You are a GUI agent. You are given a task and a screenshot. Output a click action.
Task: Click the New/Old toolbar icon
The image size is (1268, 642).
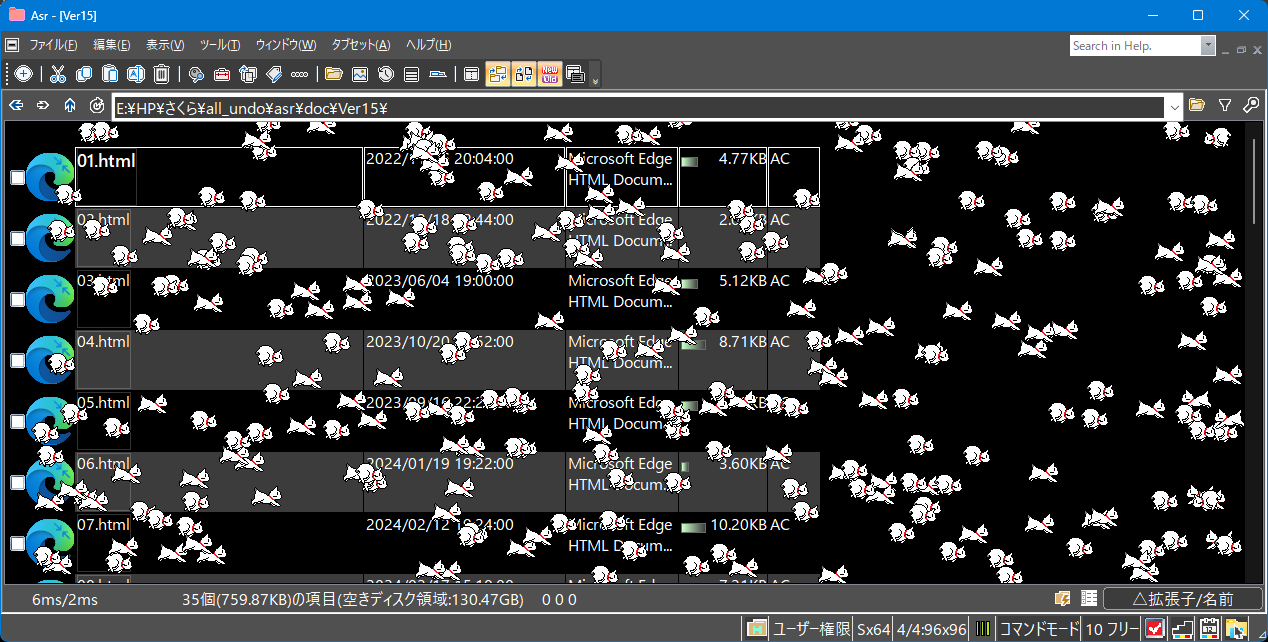click(x=549, y=74)
